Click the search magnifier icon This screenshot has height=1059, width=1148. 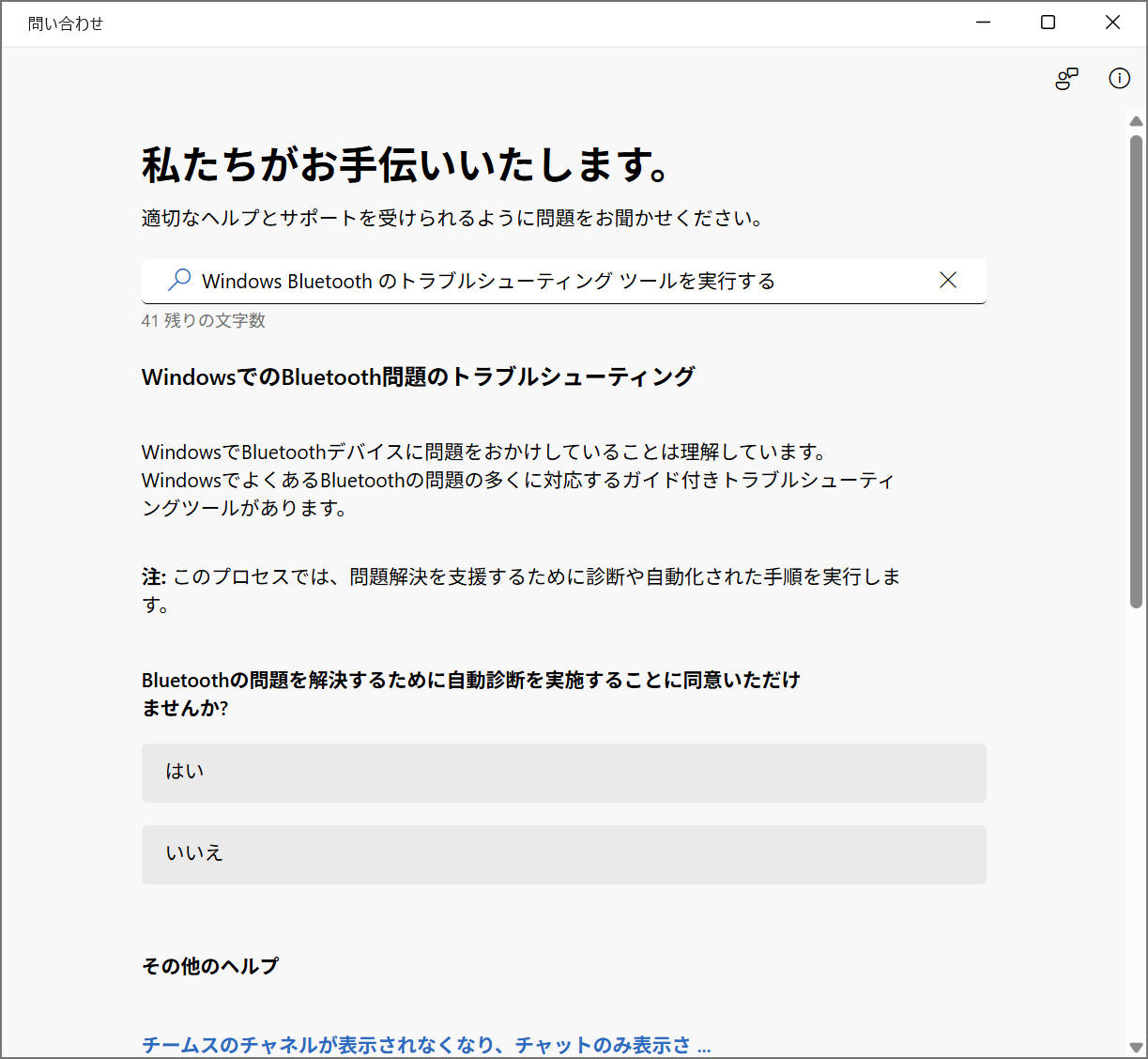click(178, 280)
